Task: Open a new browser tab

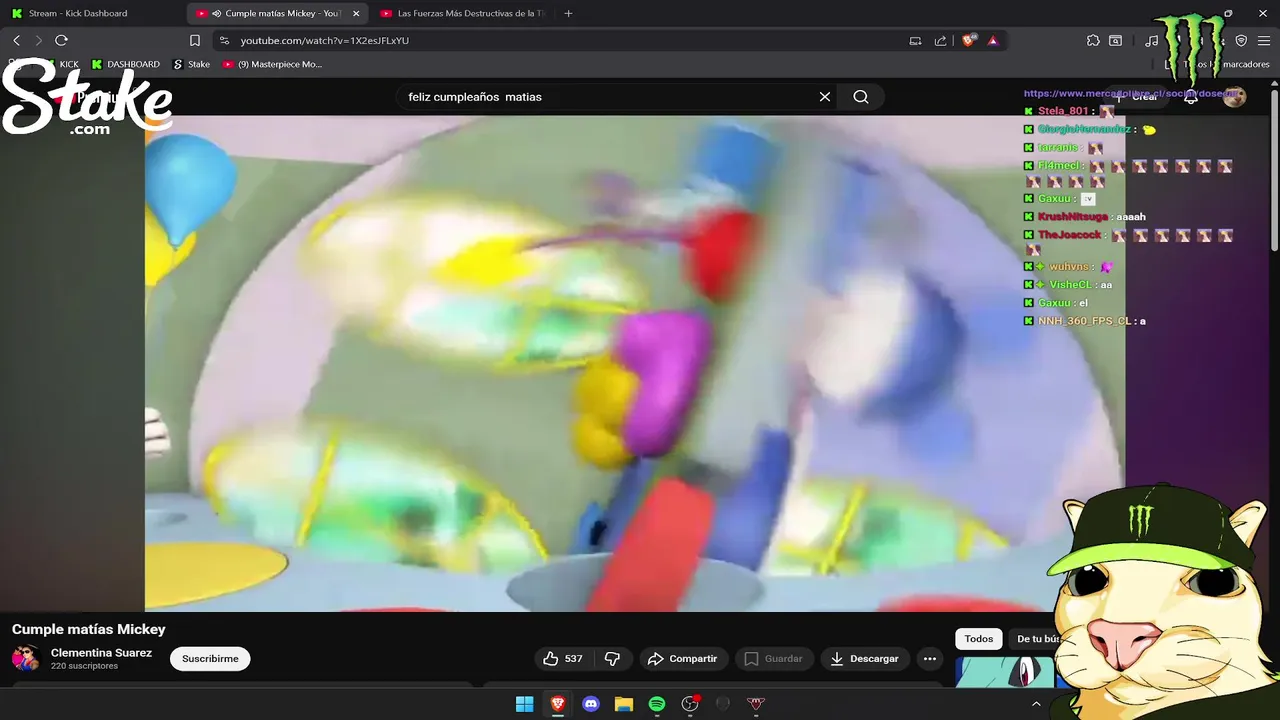Action: pos(568,14)
